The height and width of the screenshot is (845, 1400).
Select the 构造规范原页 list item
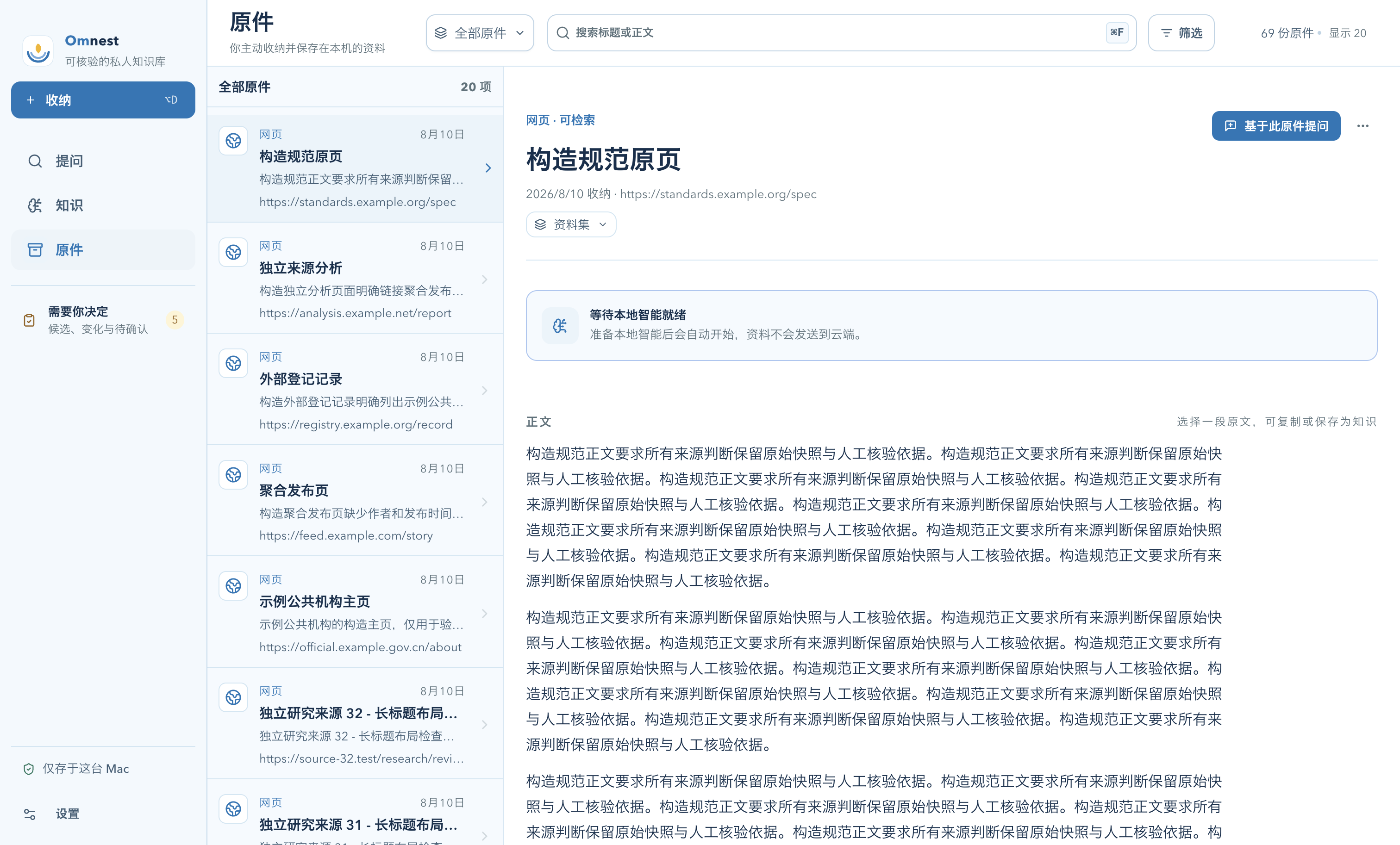click(355, 168)
